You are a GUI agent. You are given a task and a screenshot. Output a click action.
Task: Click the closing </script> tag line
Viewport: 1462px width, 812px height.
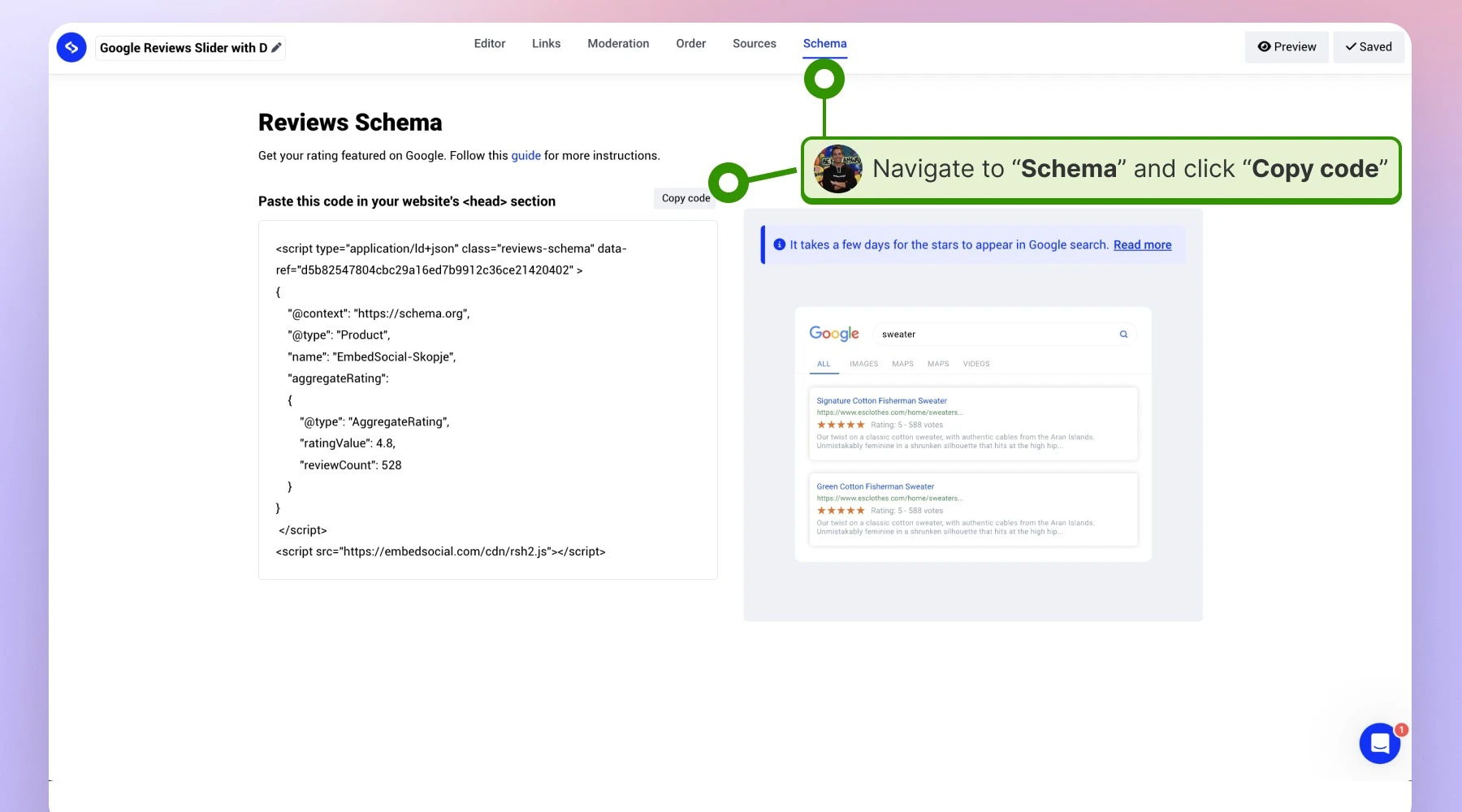302,530
